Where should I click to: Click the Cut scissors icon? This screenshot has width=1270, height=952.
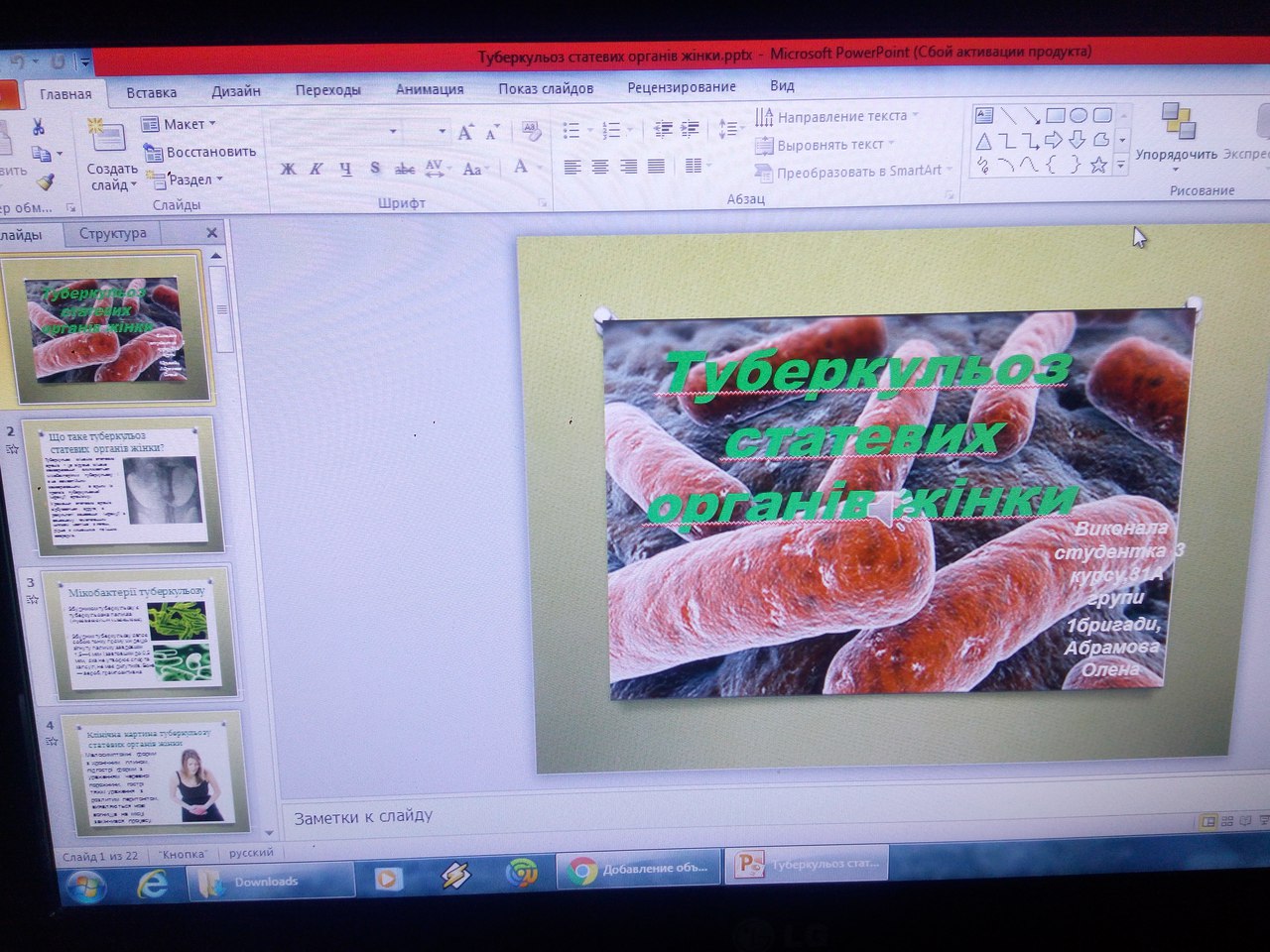point(38,126)
